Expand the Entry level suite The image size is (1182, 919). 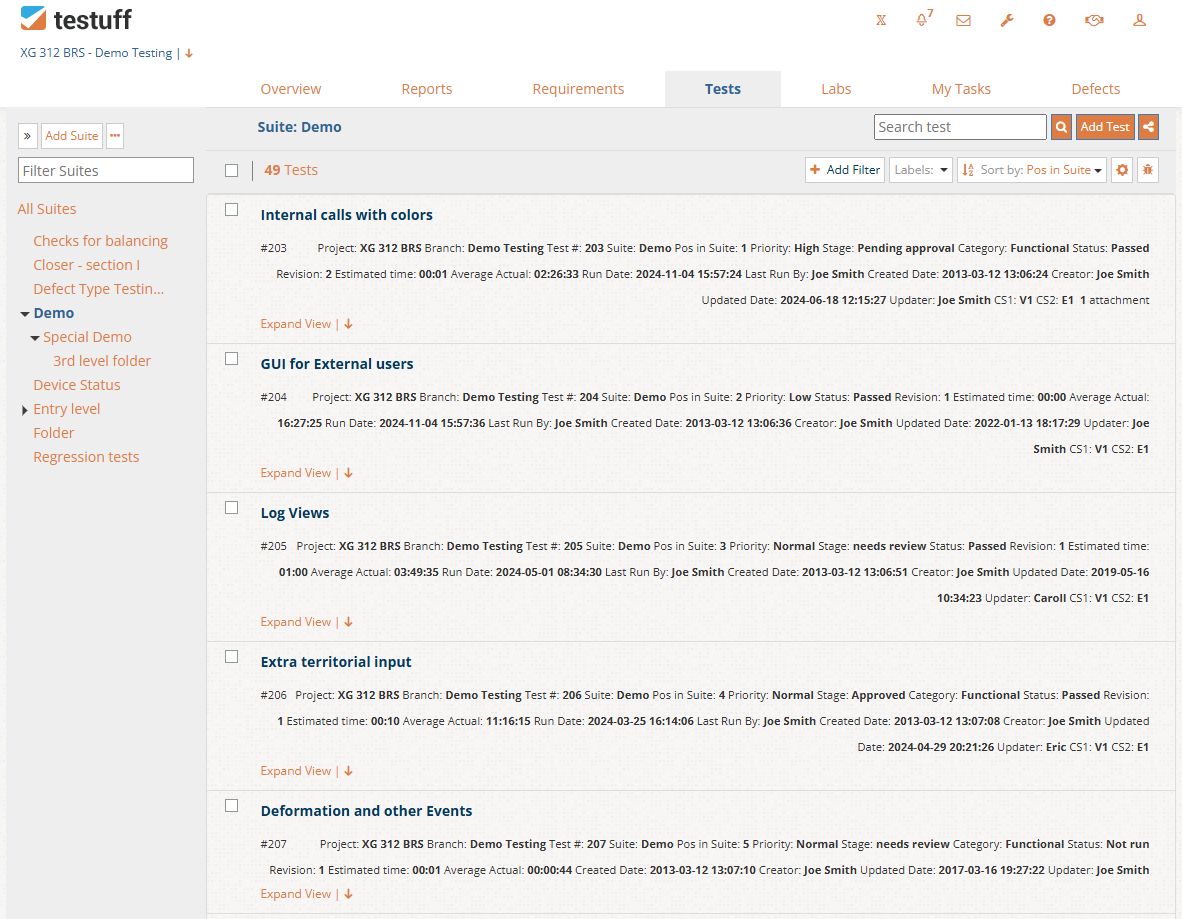click(x=25, y=410)
